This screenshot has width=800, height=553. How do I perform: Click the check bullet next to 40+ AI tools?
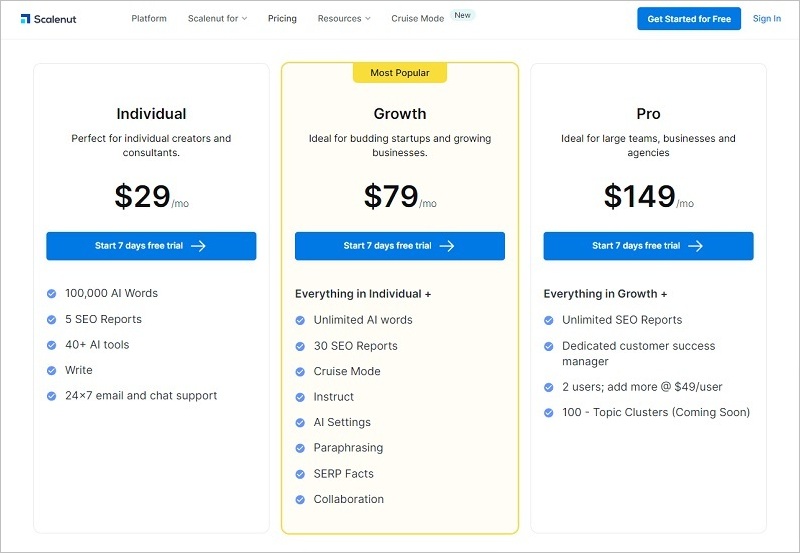coord(51,345)
